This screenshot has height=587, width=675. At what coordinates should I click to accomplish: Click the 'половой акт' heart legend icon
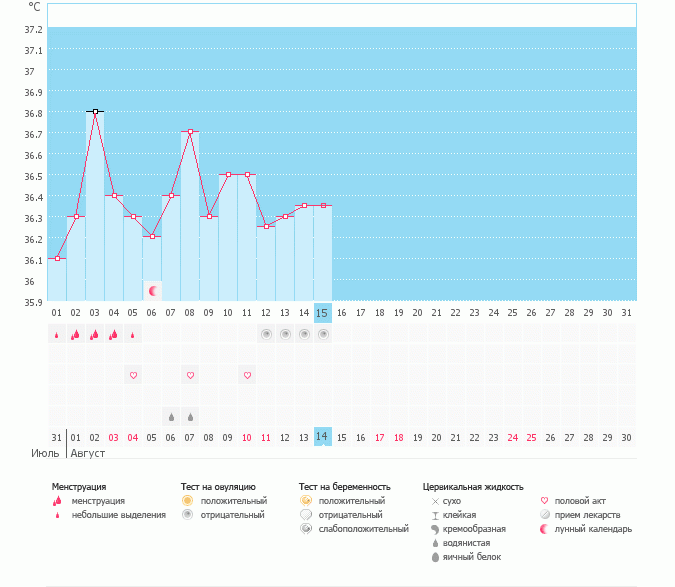[x=545, y=500]
